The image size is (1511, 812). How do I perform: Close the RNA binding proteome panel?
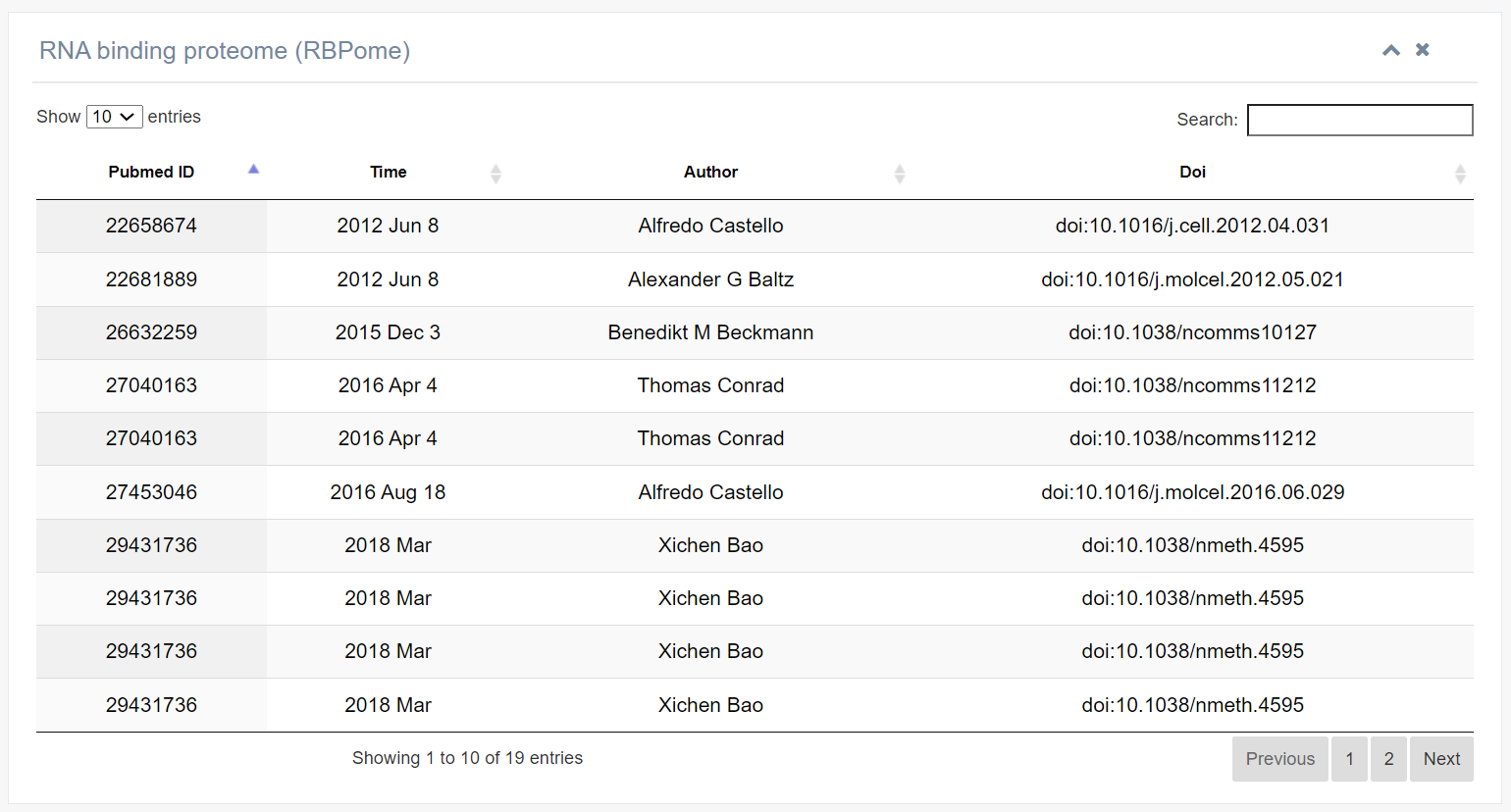tap(1422, 50)
